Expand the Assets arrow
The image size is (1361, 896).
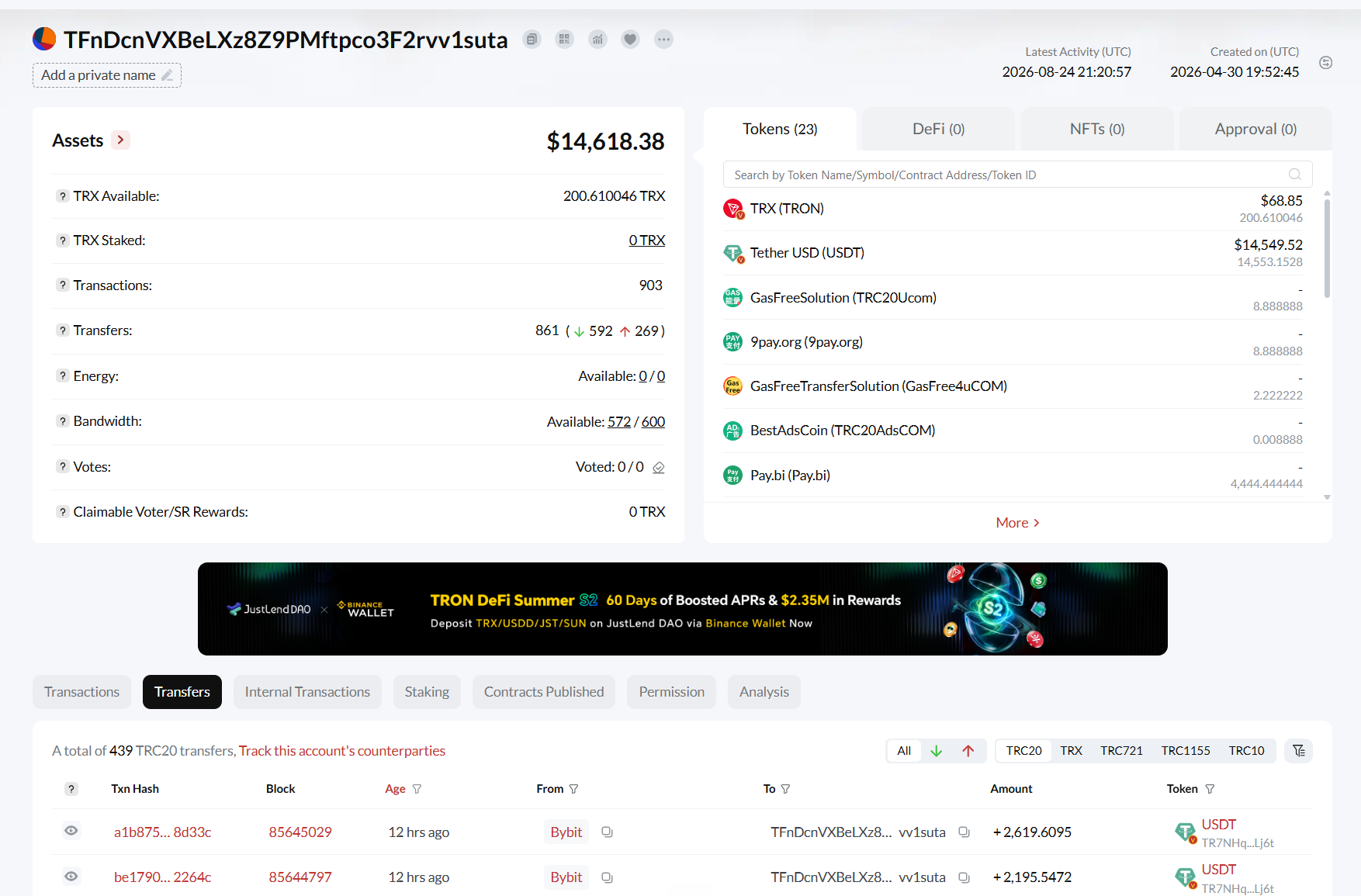(120, 140)
